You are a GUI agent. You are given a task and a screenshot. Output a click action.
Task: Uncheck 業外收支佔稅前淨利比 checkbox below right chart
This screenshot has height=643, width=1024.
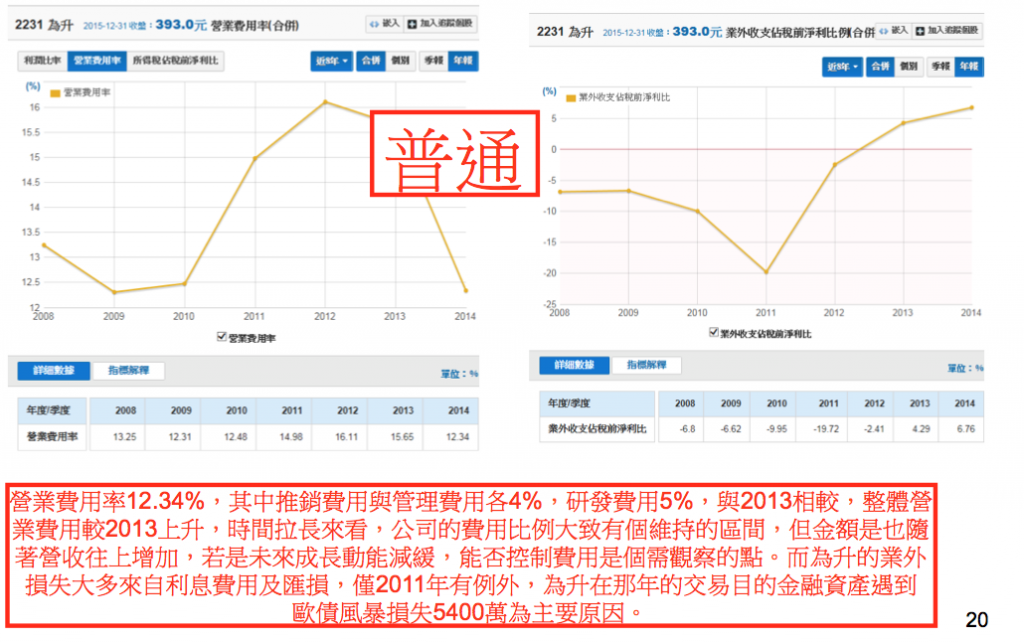coord(713,332)
